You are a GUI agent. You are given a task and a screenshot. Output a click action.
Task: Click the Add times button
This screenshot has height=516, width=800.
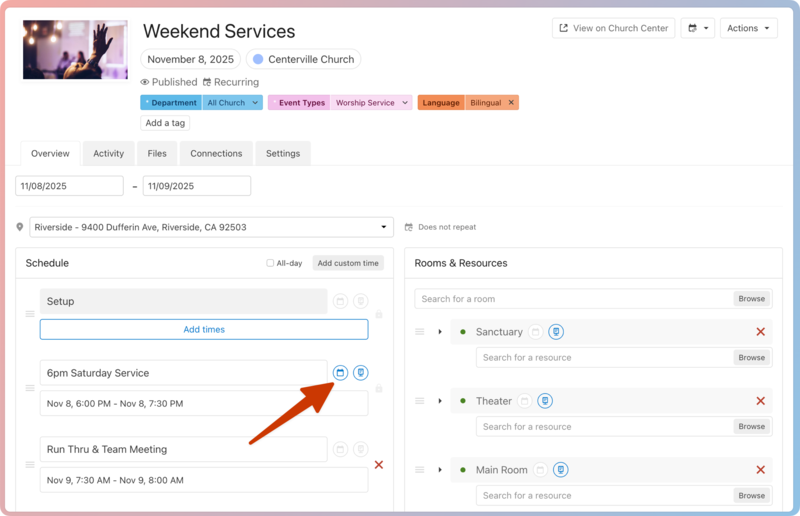204,329
